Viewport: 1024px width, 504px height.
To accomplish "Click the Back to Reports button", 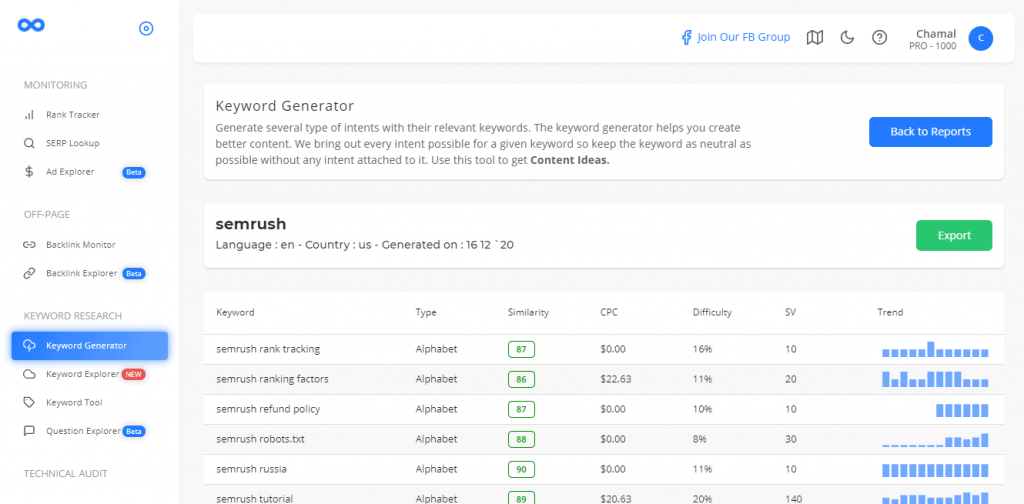I will 930,132.
